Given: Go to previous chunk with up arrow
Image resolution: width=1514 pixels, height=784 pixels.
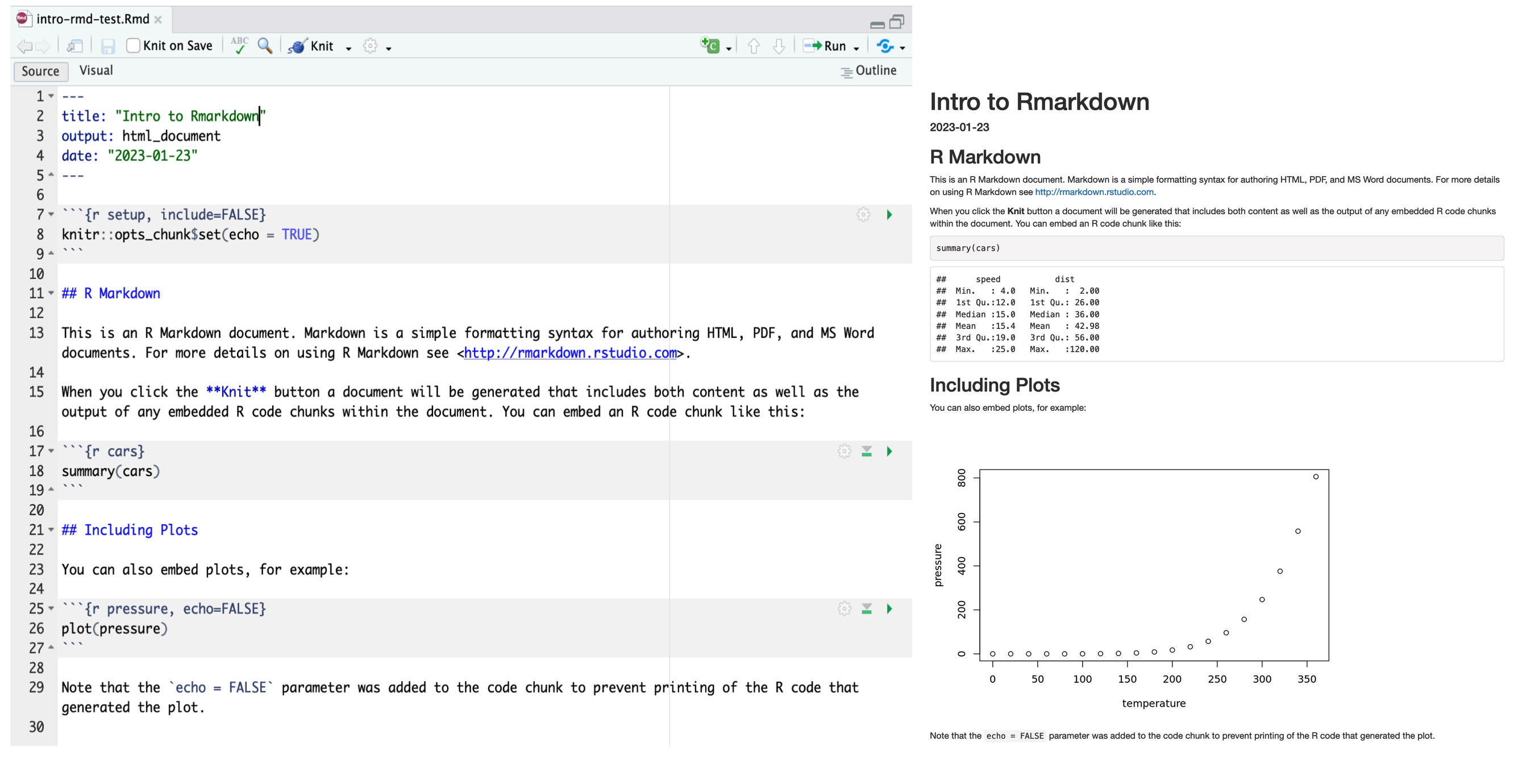Looking at the screenshot, I should 754,46.
